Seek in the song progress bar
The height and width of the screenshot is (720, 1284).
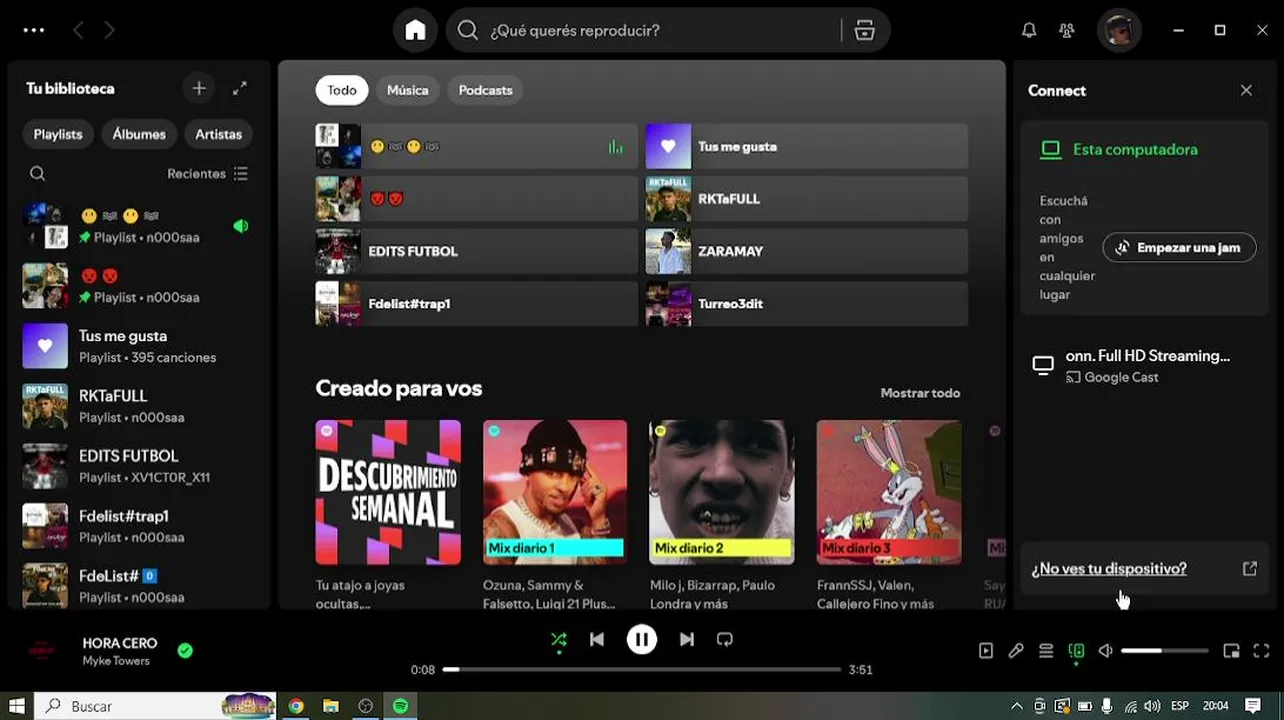[x=642, y=669]
